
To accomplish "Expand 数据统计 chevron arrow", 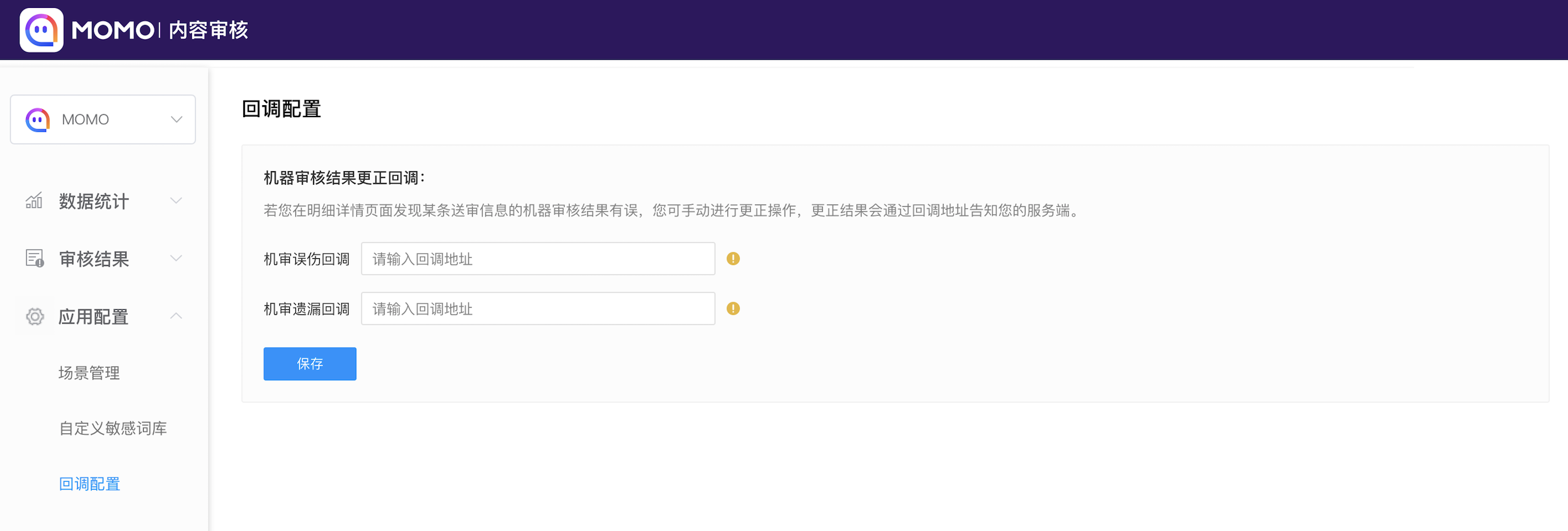I will [177, 200].
